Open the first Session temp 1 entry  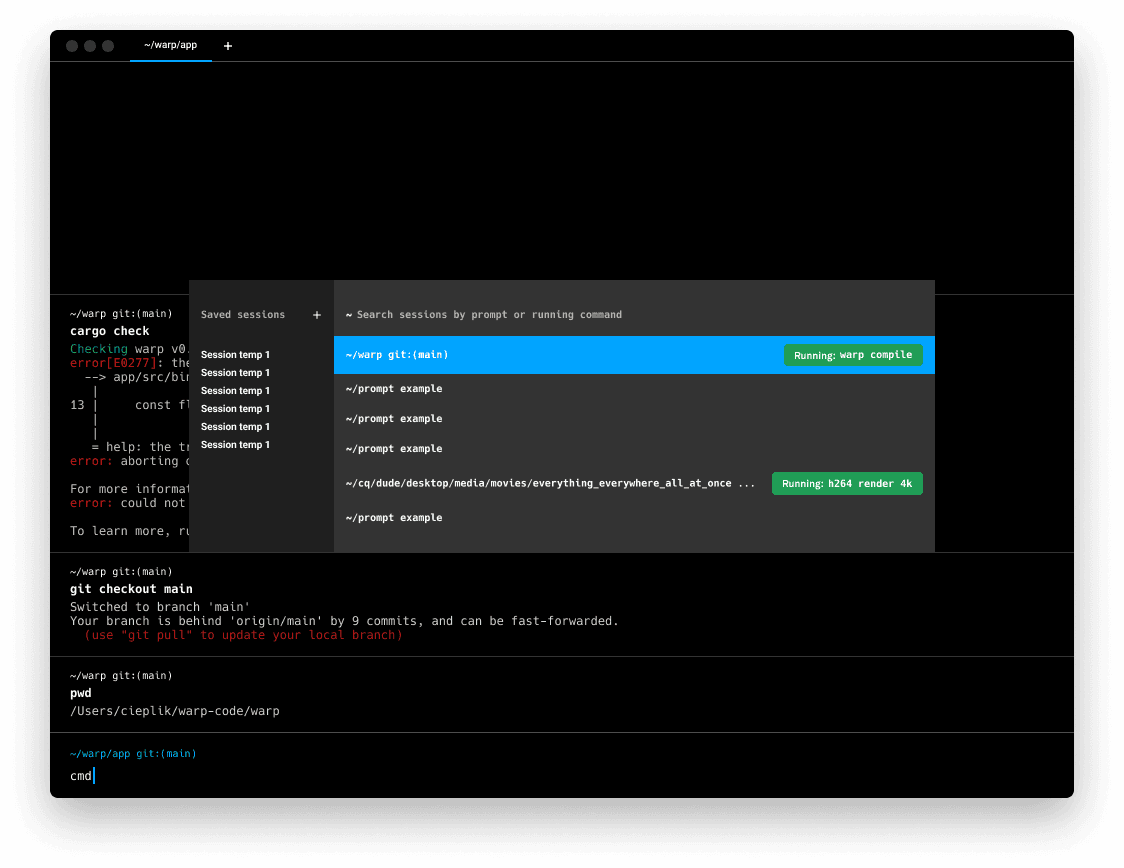coord(235,355)
